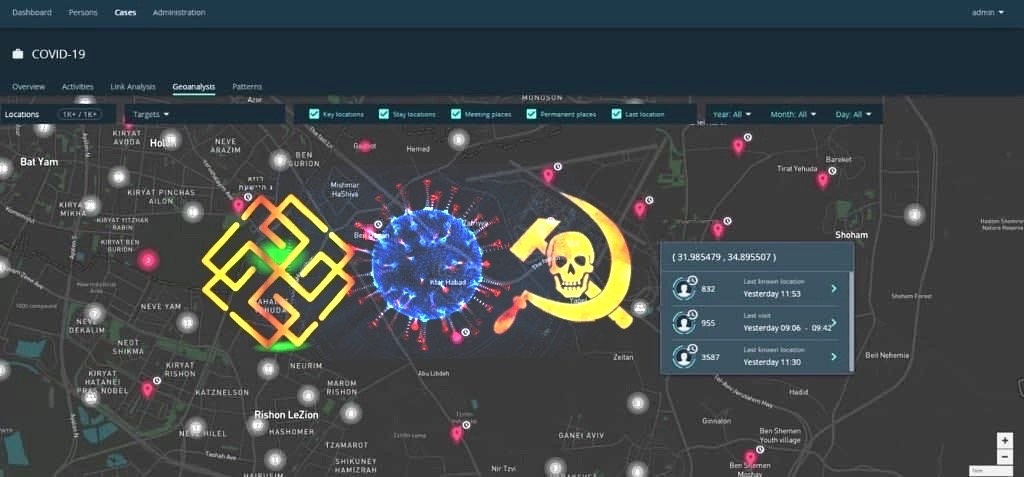This screenshot has width=1024, height=477.
Task: Click the pink pin below Tzrifin
Action: click(x=456, y=433)
